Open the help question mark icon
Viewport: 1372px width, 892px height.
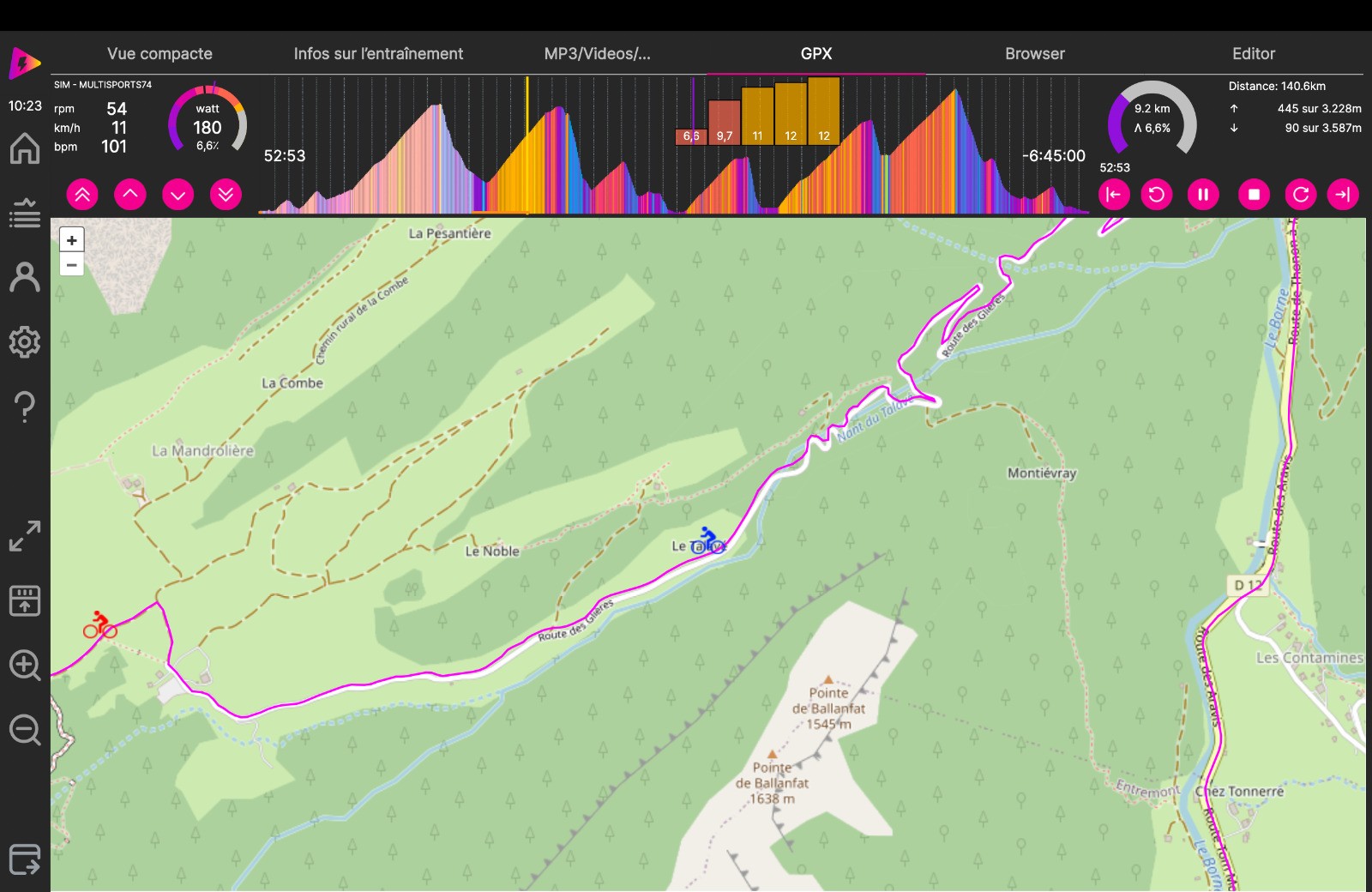tap(25, 407)
